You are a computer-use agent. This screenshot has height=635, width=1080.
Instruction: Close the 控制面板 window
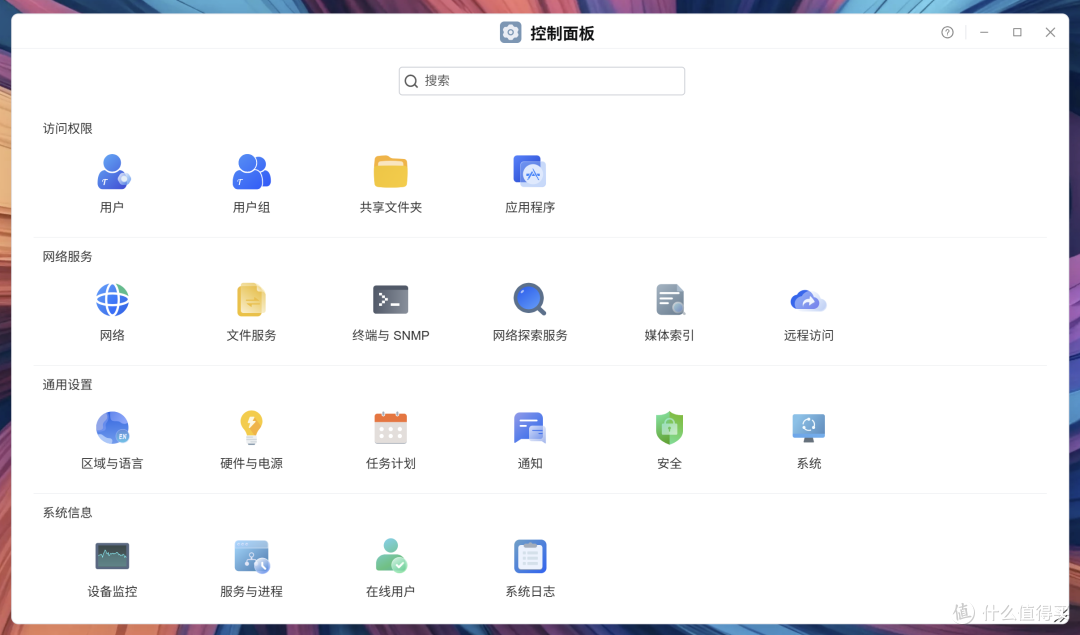tap(1050, 32)
